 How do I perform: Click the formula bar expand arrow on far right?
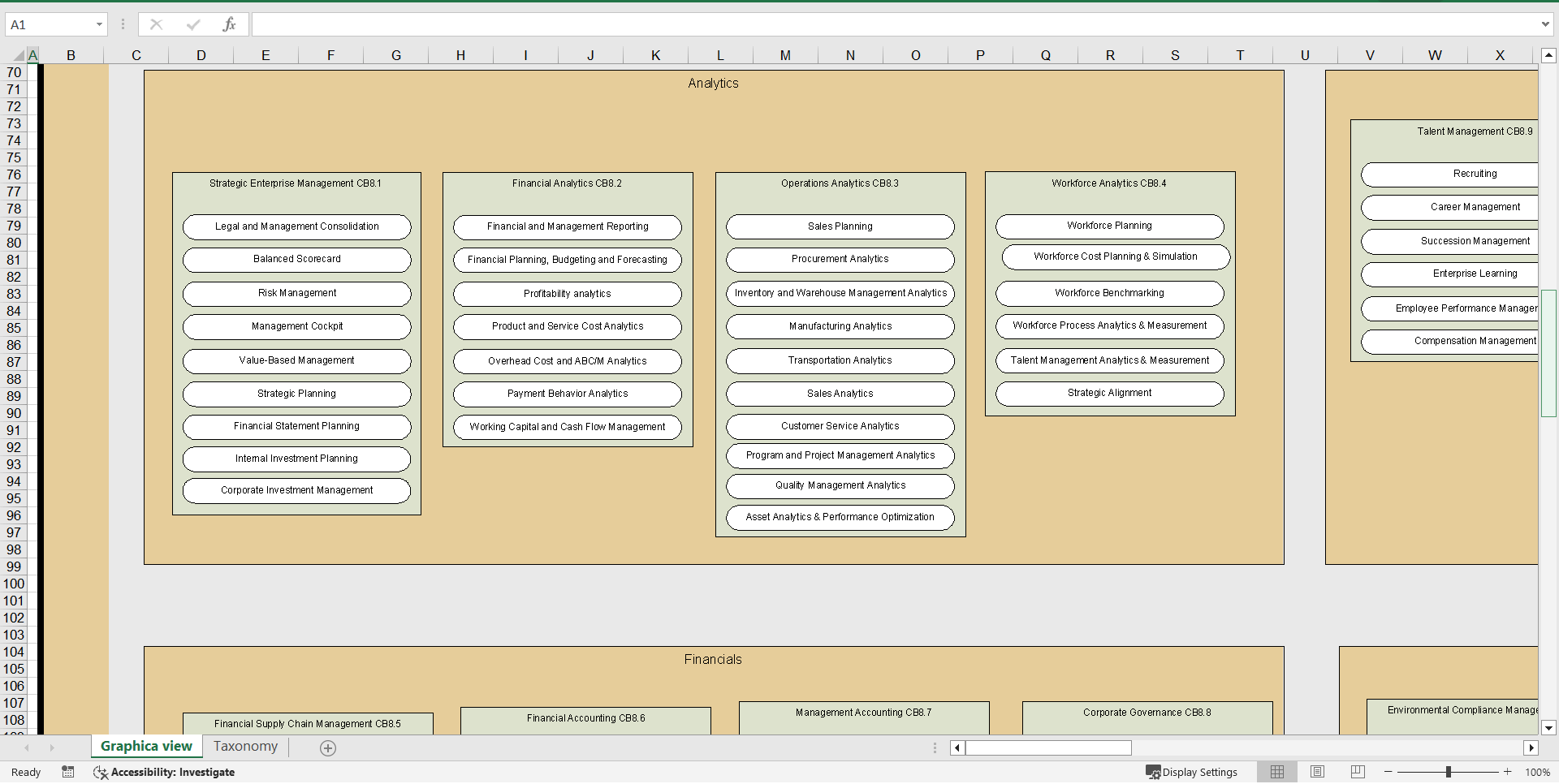click(x=1547, y=24)
